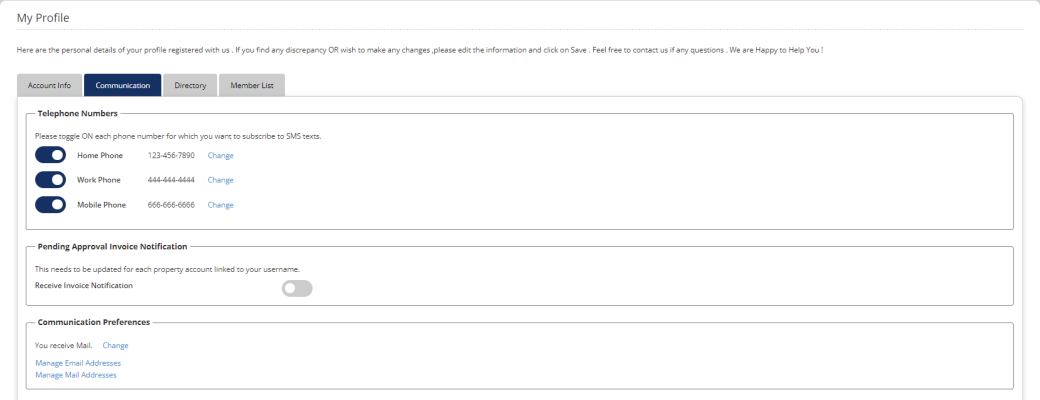The width and height of the screenshot is (1040, 400).
Task: Disable SMS texts for Home Phone
Action: click(50, 155)
